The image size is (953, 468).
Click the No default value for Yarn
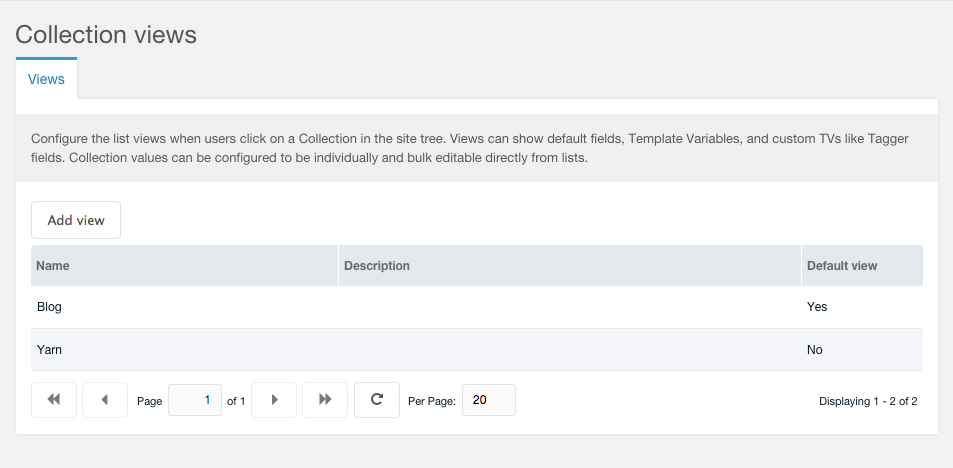(815, 350)
